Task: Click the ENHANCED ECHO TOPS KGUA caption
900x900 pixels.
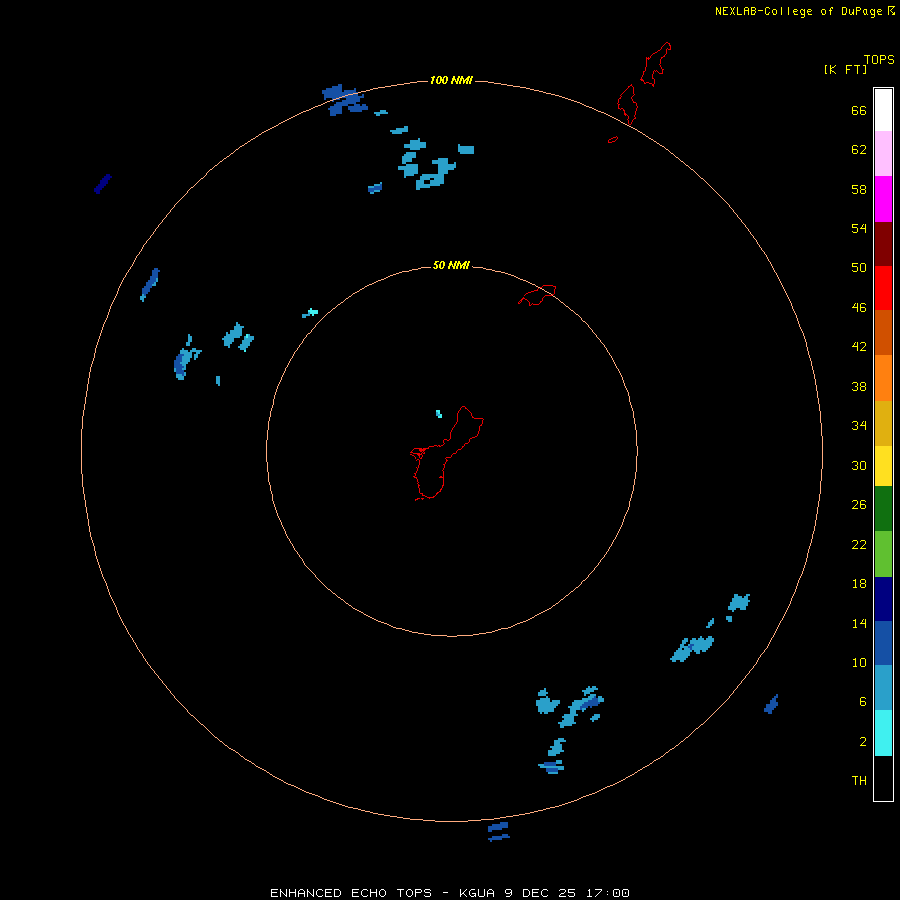Action: click(450, 893)
